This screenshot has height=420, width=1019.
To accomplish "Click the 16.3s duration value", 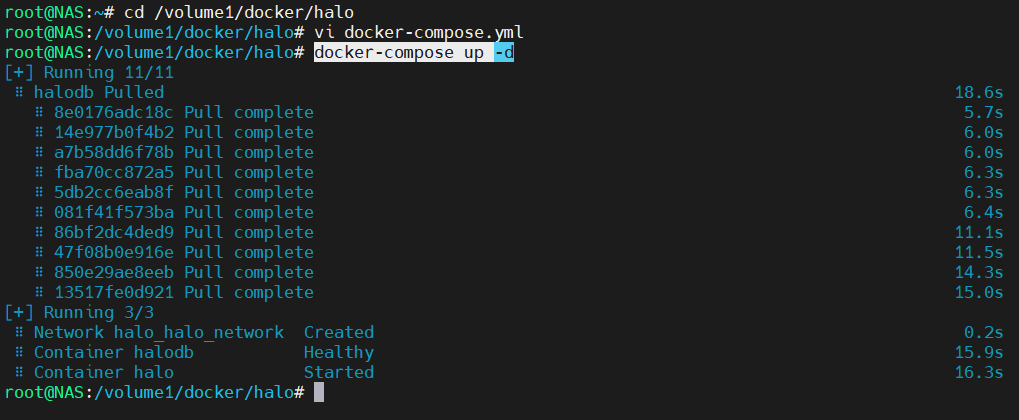I will [978, 372].
